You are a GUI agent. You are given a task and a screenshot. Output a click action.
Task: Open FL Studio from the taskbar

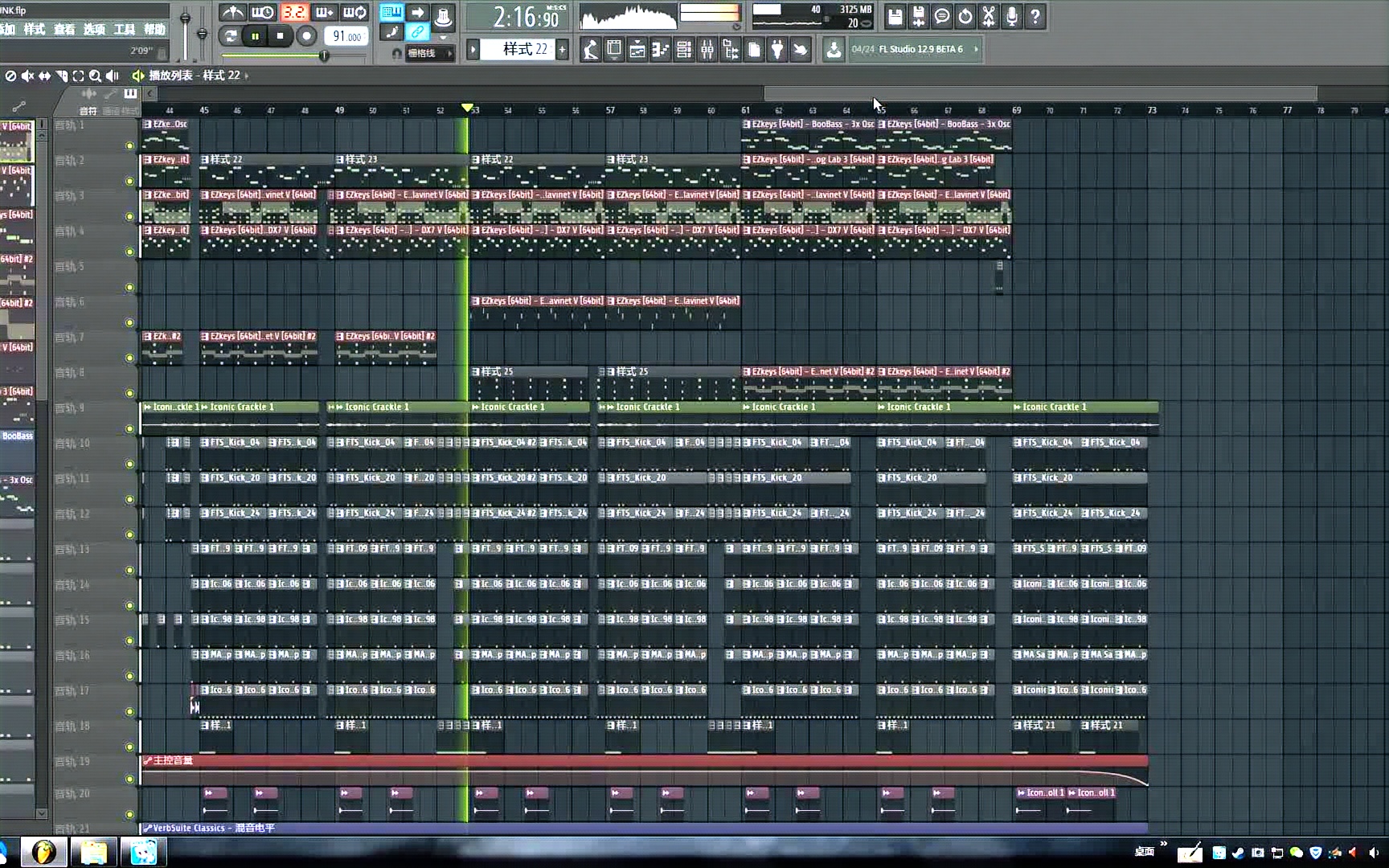pyautogui.click(x=43, y=851)
